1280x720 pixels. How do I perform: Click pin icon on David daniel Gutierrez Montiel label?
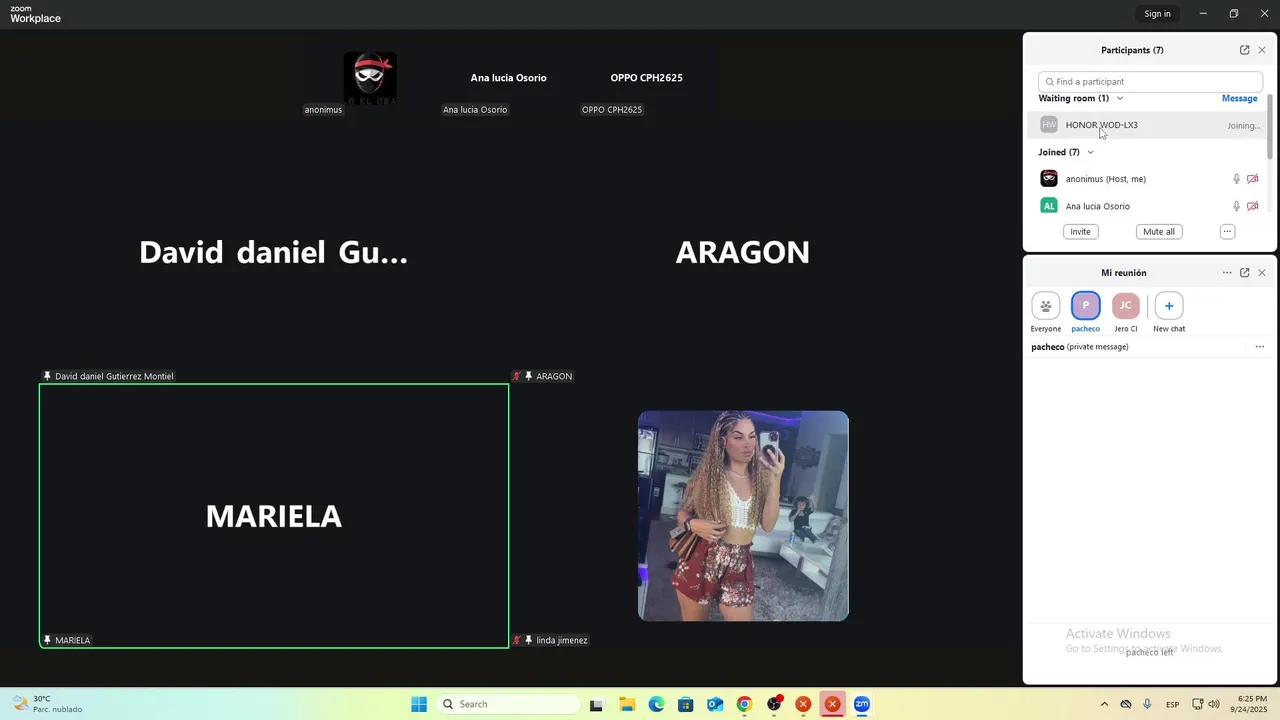pos(47,376)
